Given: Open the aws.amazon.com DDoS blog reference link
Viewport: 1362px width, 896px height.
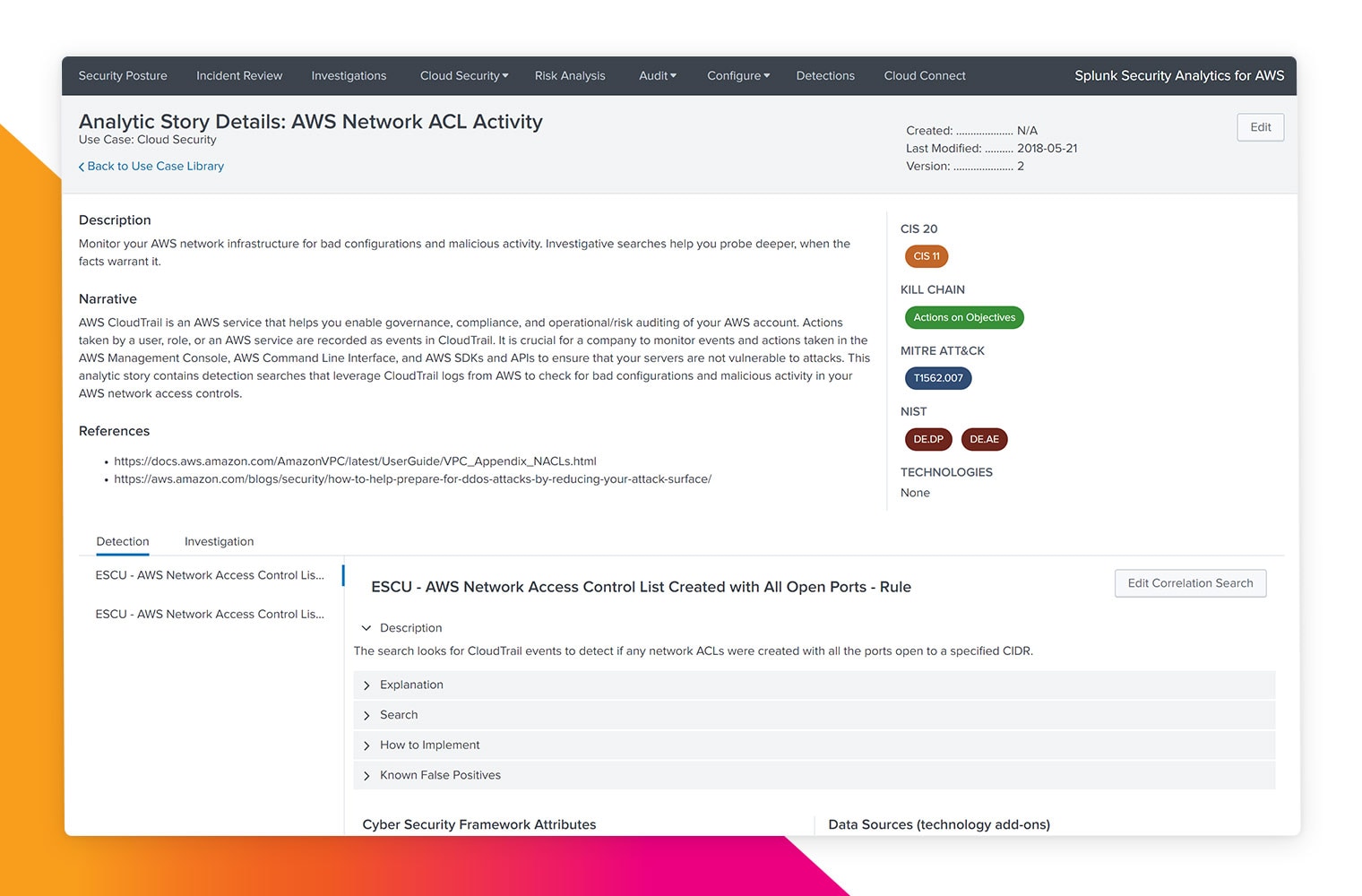Looking at the screenshot, I should (412, 479).
